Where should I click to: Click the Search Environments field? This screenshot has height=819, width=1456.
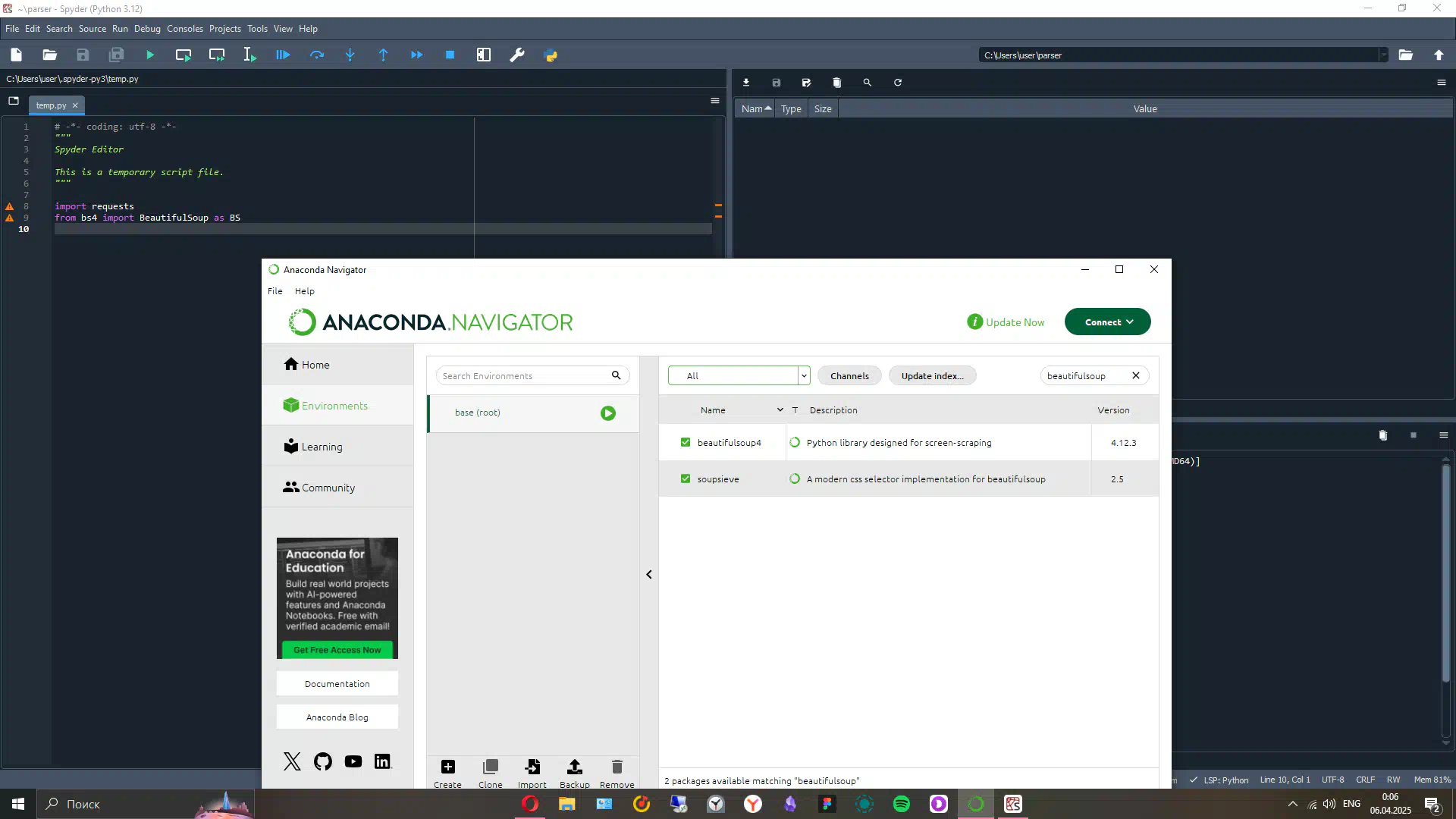[532, 375]
